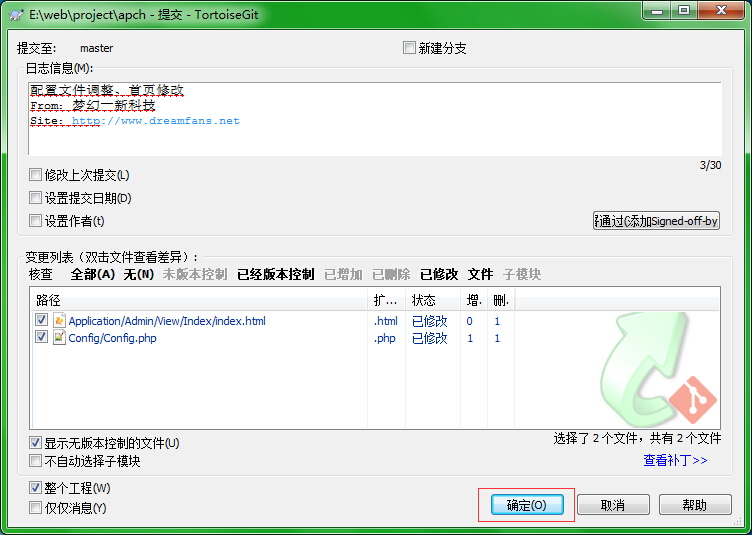This screenshot has width=752, height=535.
Task: Select 全部(A) check filter
Action: [93, 274]
